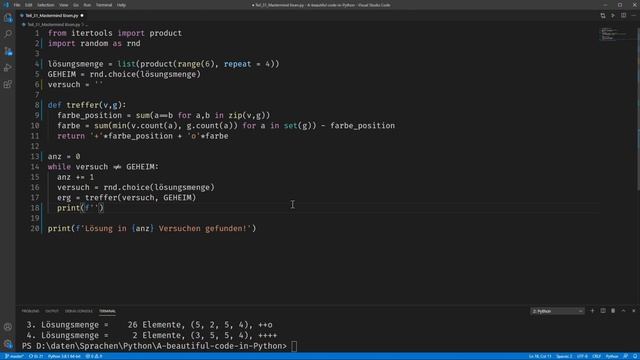Switch to the Output panel tab
Image resolution: width=640 pixels, height=360 pixels.
[x=52, y=311]
